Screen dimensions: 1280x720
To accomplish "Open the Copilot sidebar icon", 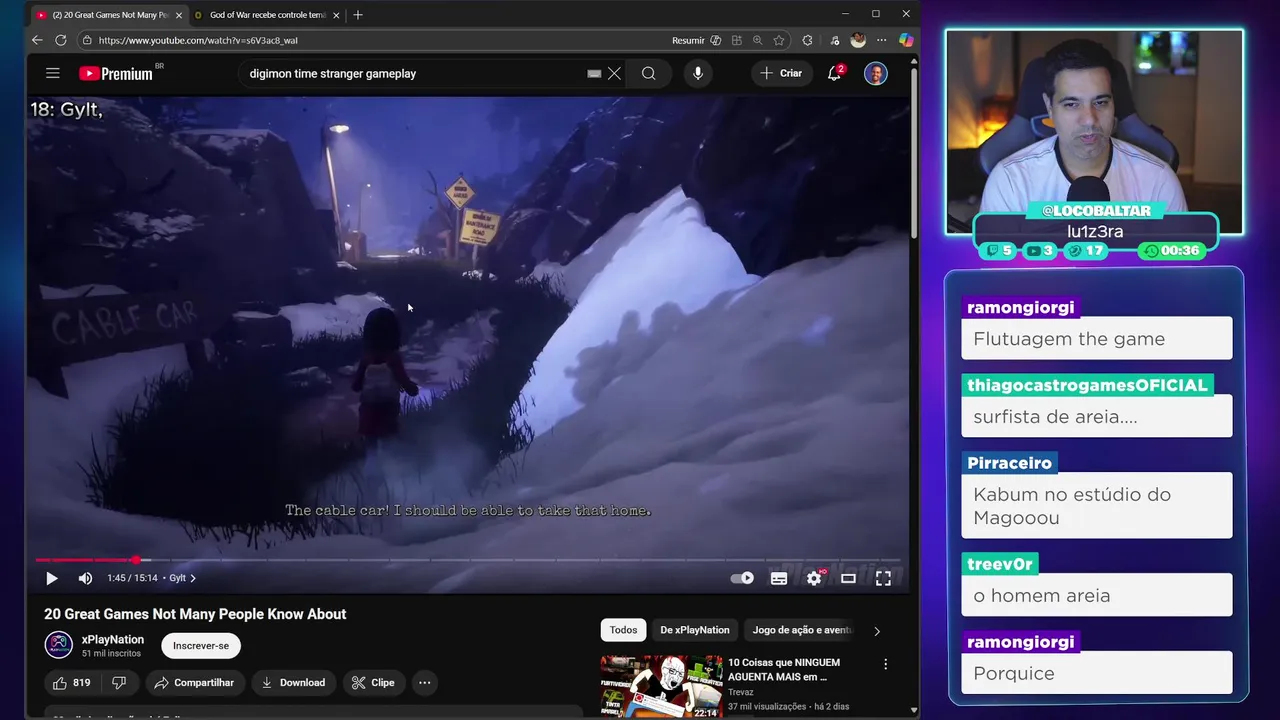I will [x=906, y=40].
